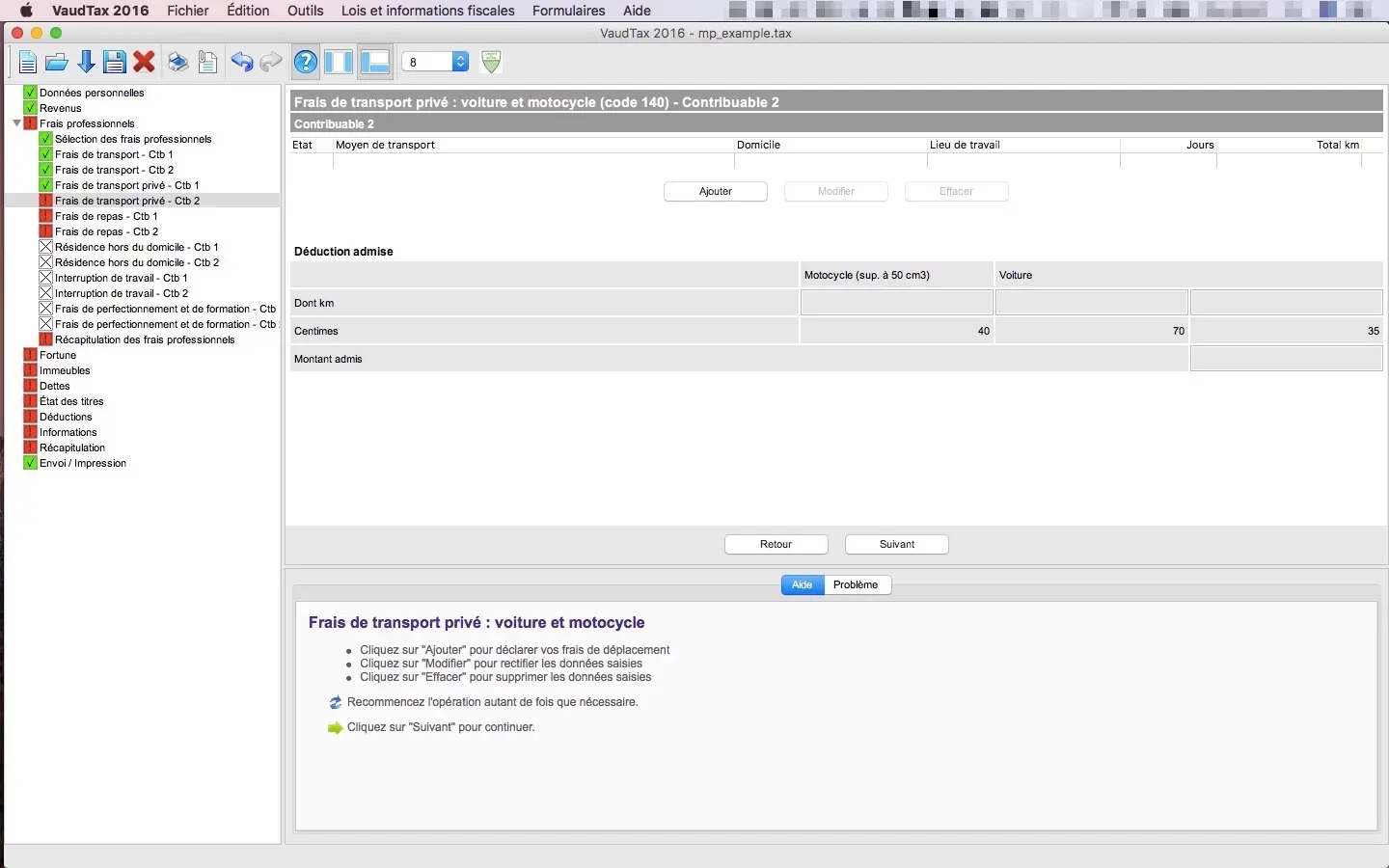The width and height of the screenshot is (1389, 868).
Task: Undo the last action with blue arrow
Action: pyautogui.click(x=241, y=63)
